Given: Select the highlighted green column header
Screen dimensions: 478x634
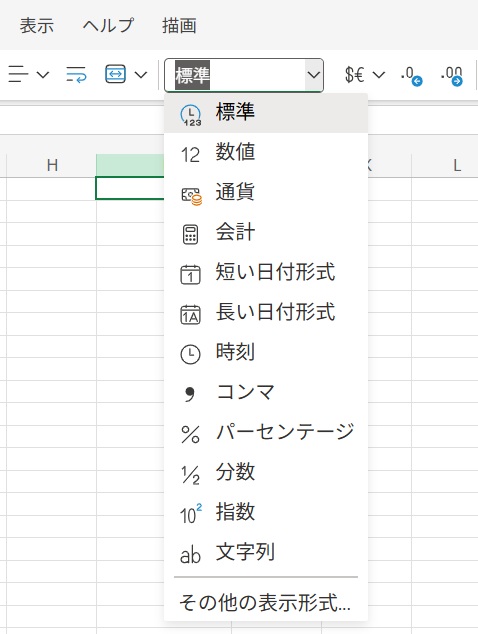Looking at the screenshot, I should coord(130,165).
